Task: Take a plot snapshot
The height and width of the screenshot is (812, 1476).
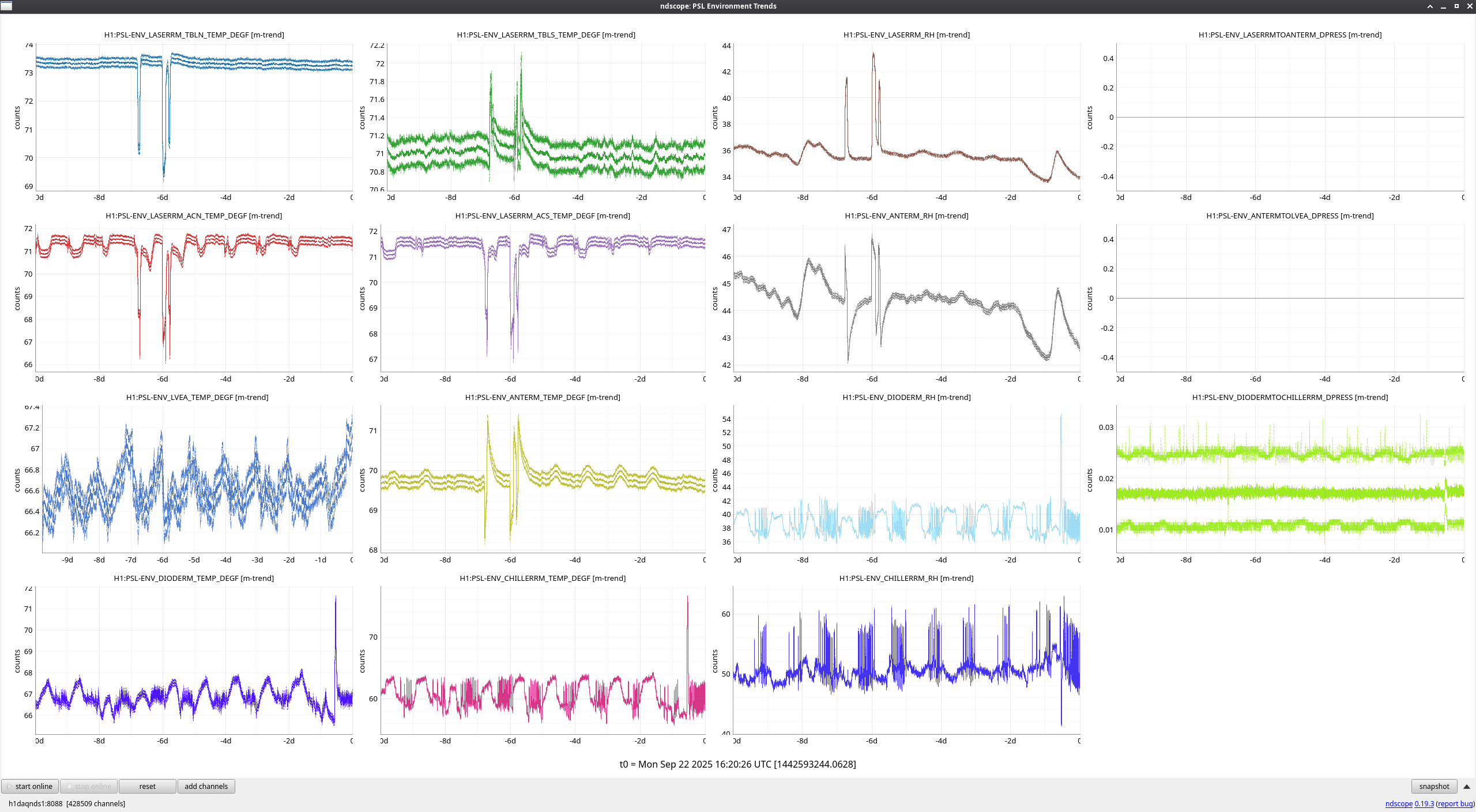Action: click(x=1433, y=786)
